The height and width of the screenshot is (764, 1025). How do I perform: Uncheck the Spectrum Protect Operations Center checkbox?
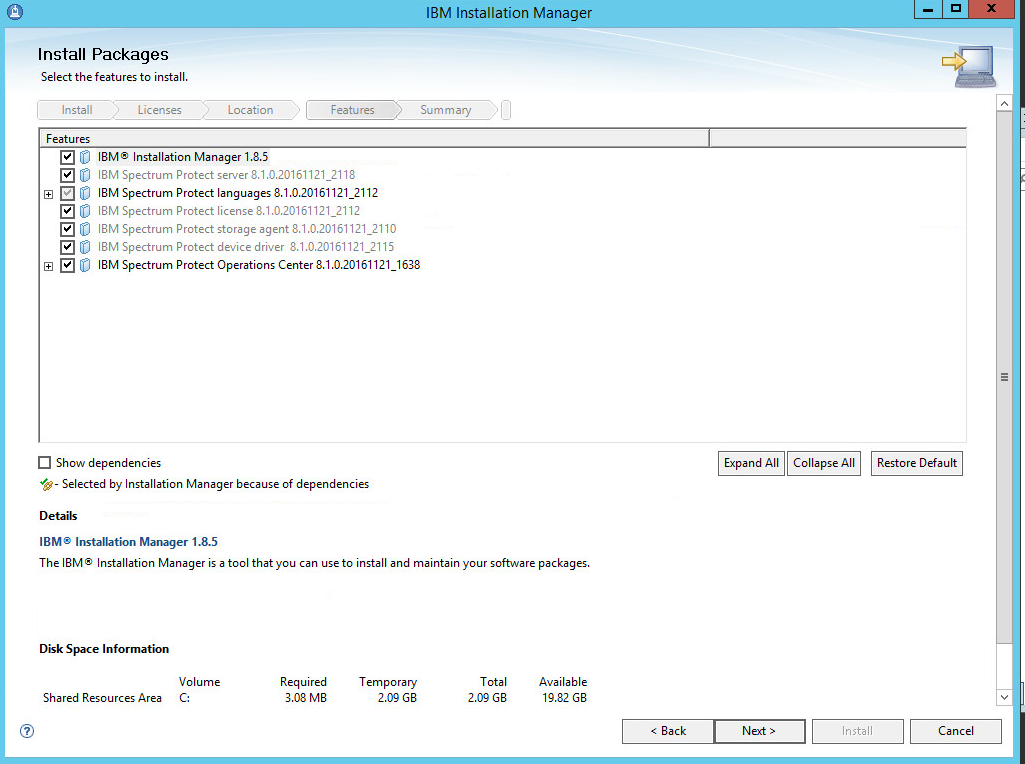point(68,265)
